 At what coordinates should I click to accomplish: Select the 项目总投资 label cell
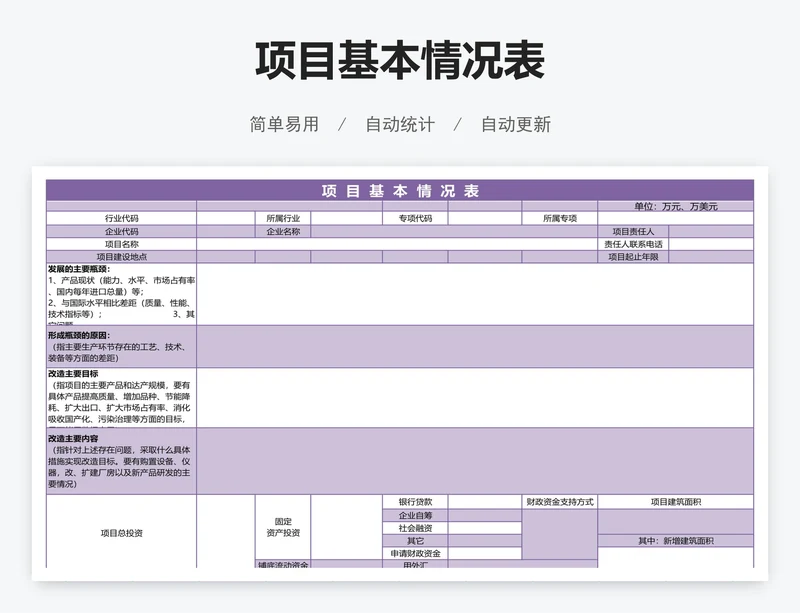point(121,533)
